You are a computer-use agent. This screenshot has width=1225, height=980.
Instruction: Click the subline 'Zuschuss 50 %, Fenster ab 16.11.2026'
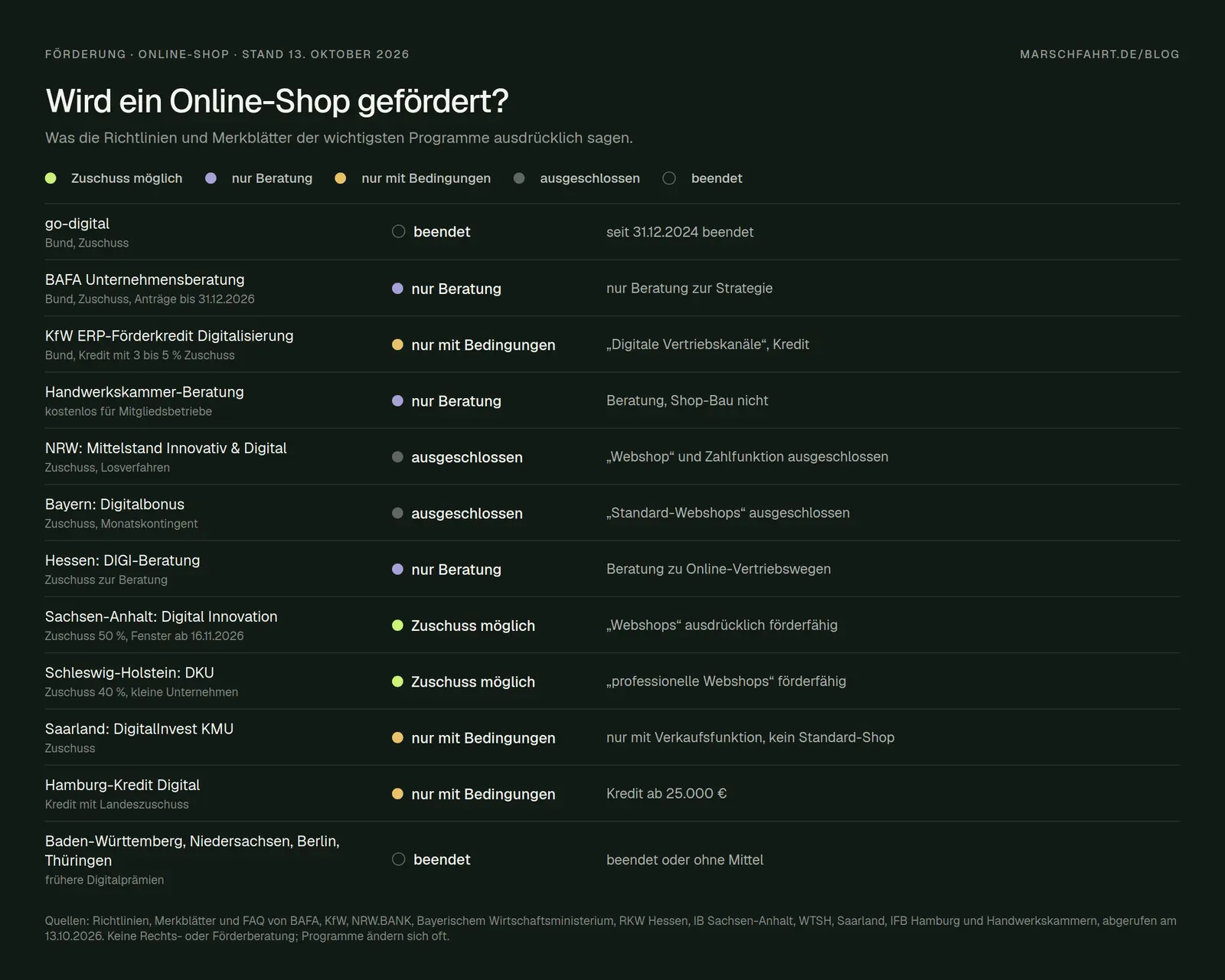click(145, 636)
